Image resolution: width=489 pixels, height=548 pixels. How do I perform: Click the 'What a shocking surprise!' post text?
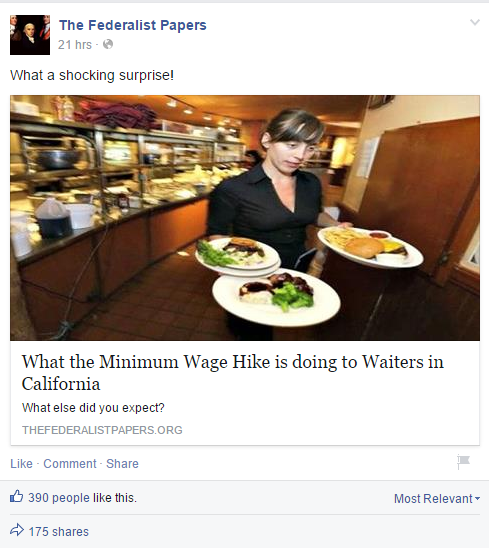coord(92,75)
